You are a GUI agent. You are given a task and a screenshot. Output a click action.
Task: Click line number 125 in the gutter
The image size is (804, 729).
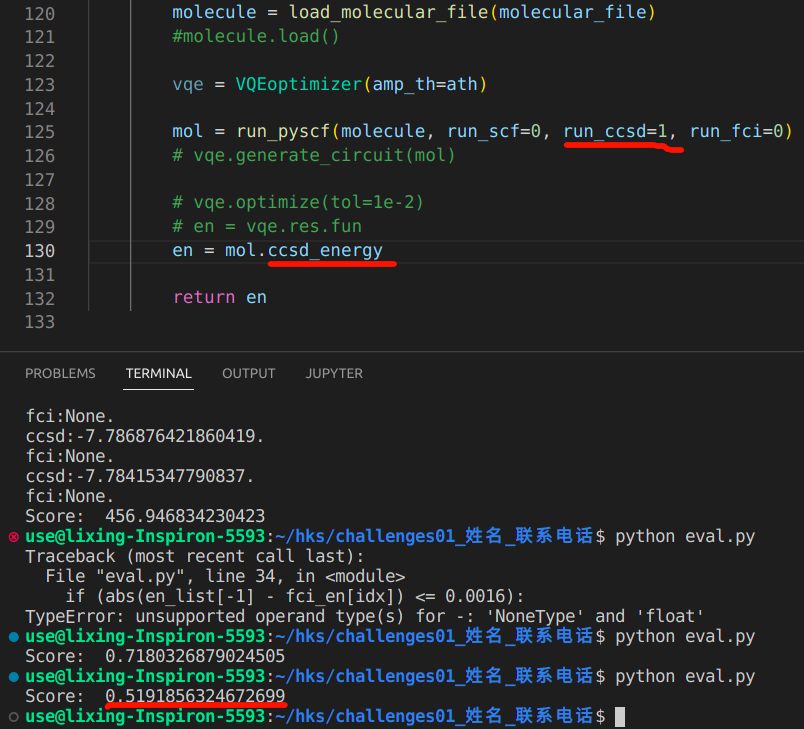pos(38,132)
